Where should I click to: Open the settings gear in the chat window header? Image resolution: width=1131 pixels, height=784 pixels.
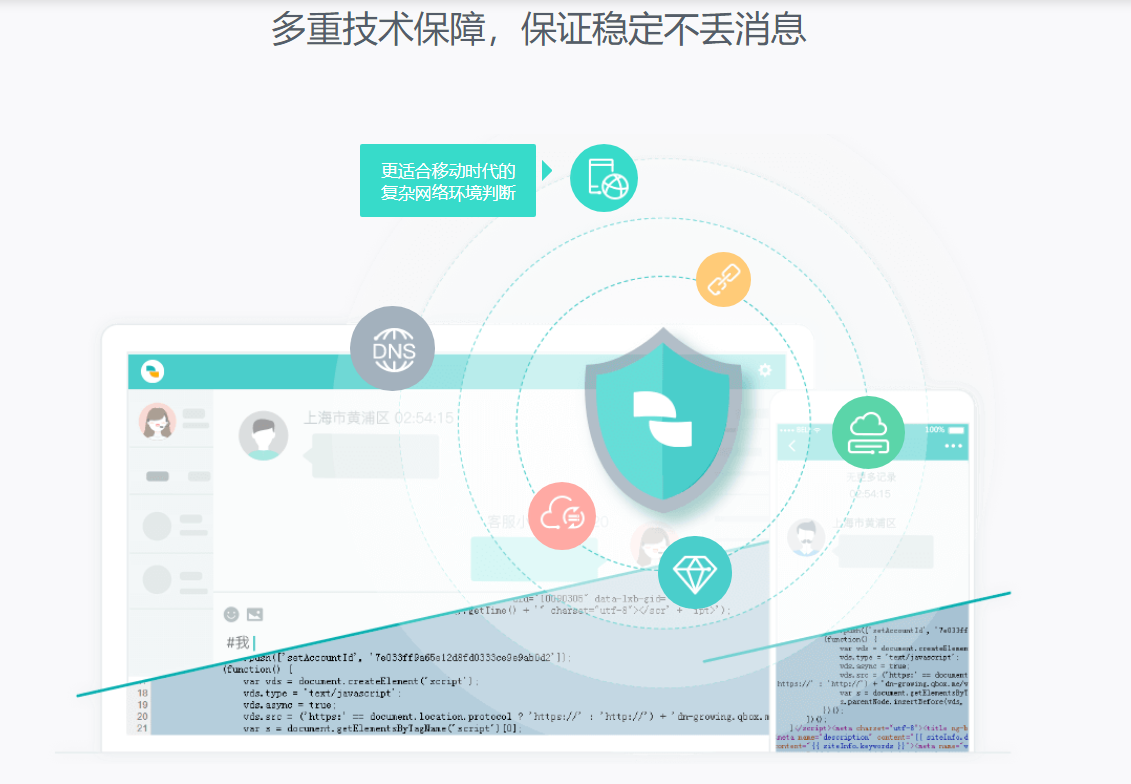tap(765, 370)
